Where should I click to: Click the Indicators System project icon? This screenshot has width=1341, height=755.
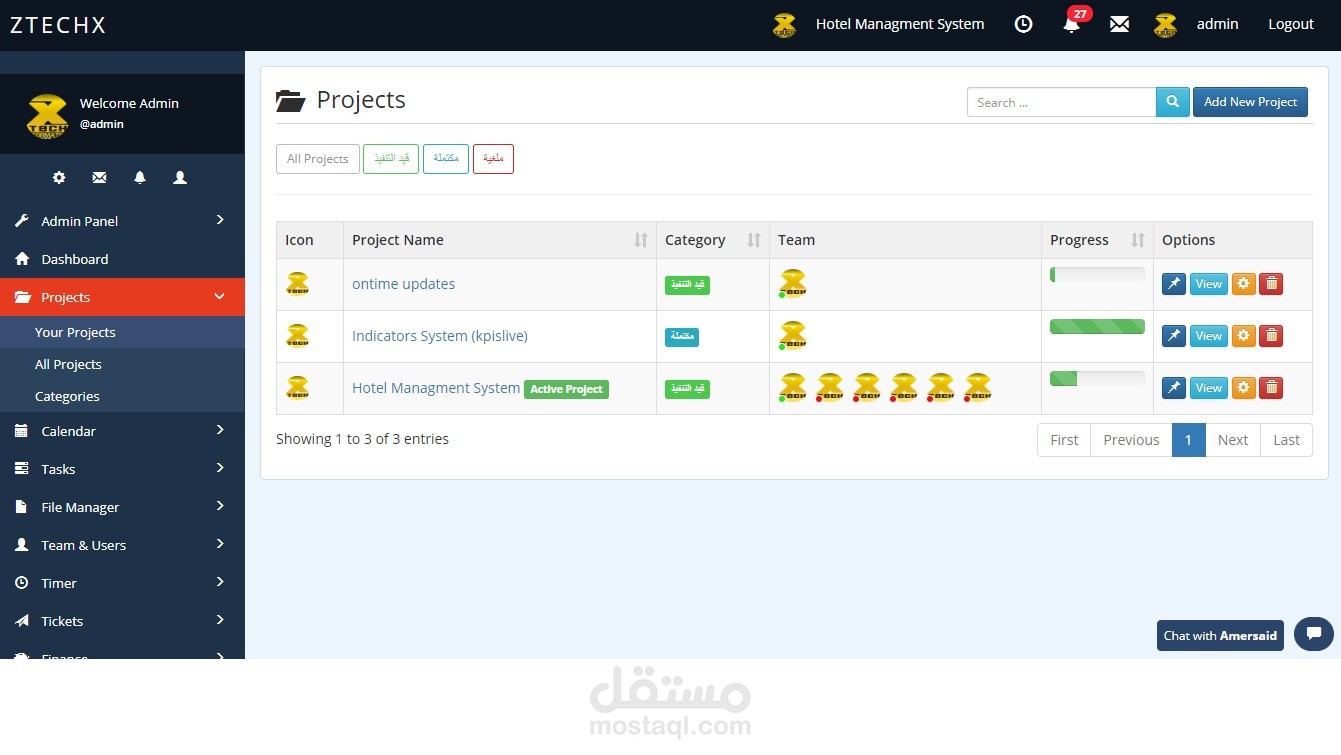click(x=298, y=336)
